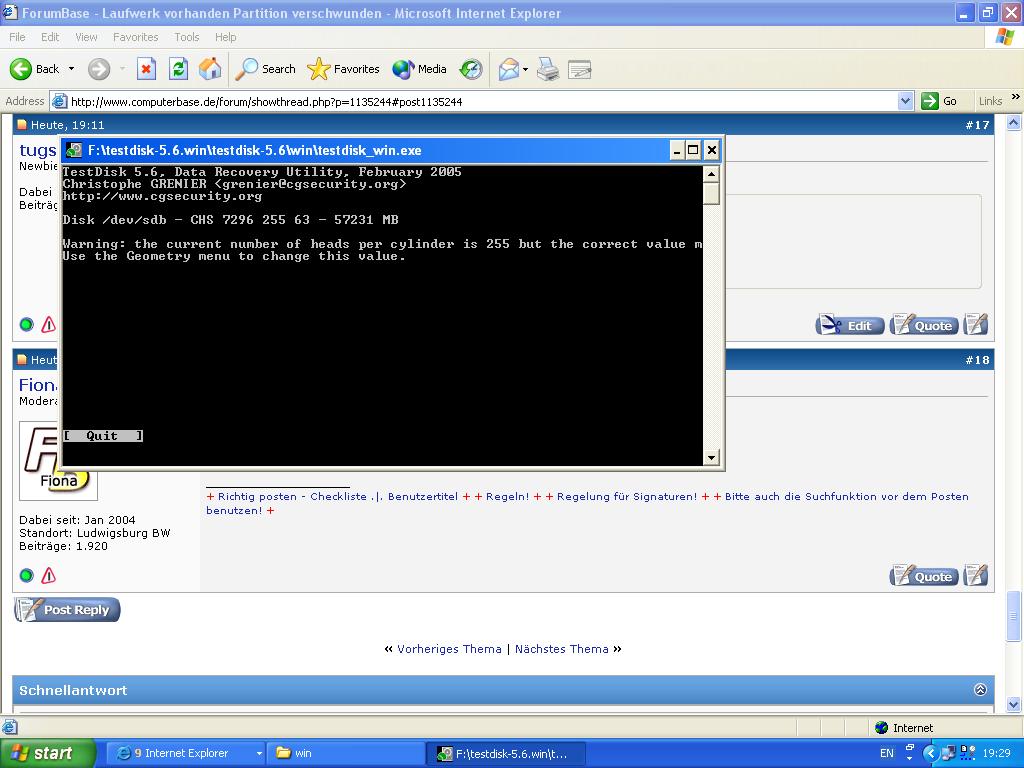Image resolution: width=1024 pixels, height=768 pixels.
Task: Click the testdisk-5.6.win taskbar button
Action: click(506, 753)
